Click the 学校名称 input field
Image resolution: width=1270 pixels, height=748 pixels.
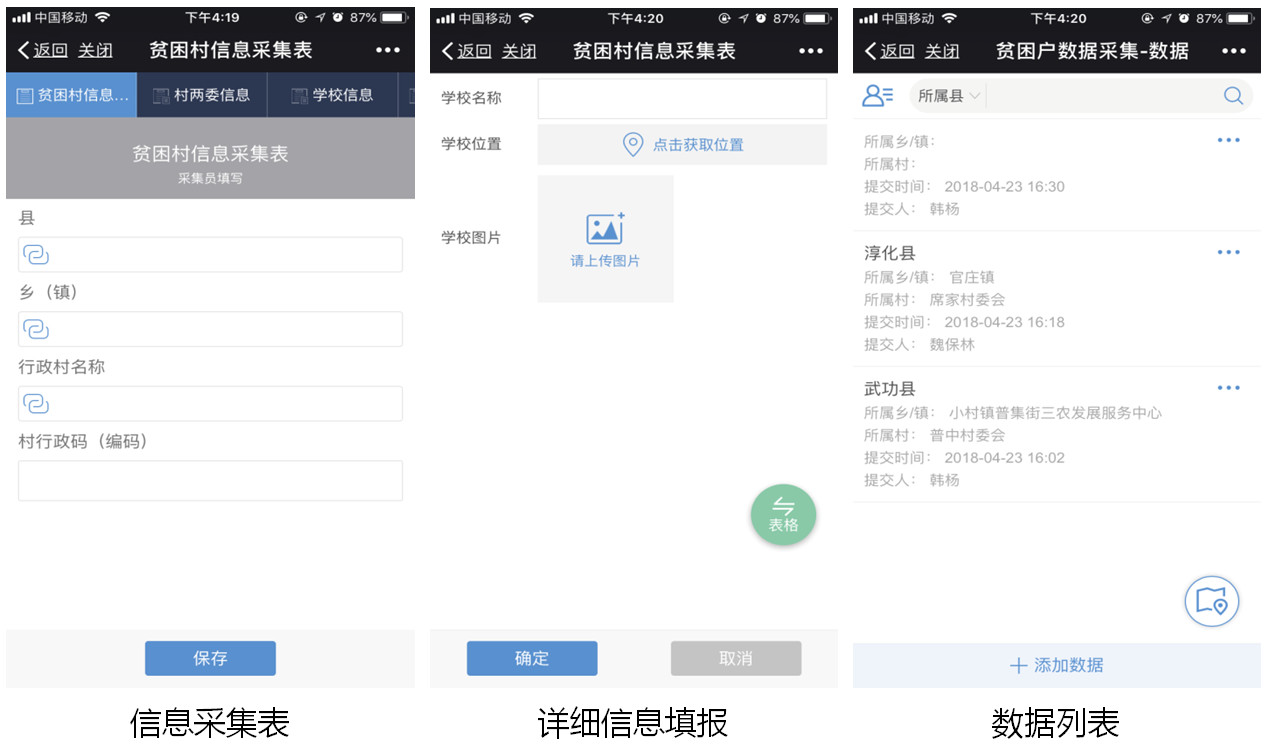pyautogui.click(x=682, y=99)
